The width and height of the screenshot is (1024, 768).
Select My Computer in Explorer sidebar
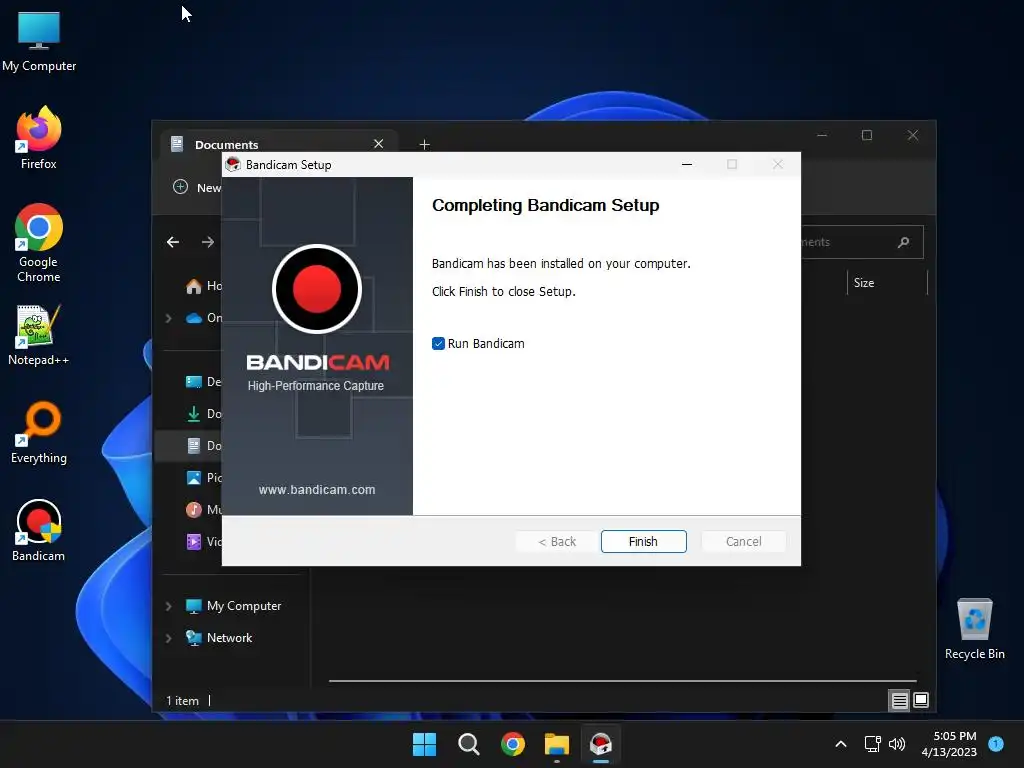[x=233, y=606]
